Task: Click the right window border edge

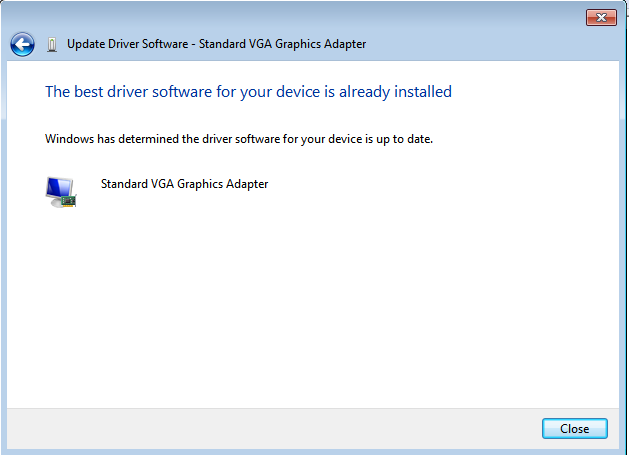Action: point(625,250)
